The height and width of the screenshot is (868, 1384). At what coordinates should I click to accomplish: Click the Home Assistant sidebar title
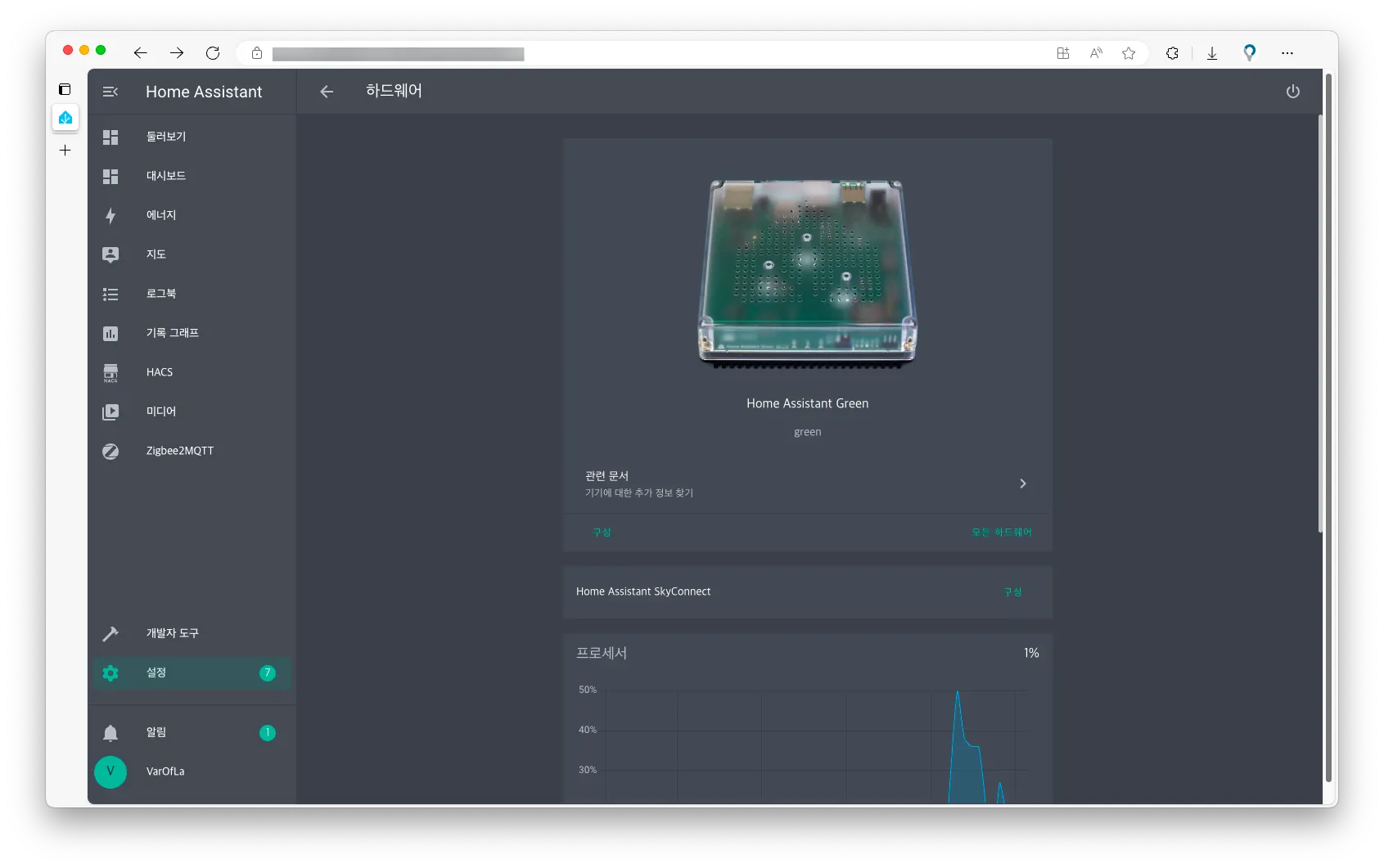coord(204,92)
